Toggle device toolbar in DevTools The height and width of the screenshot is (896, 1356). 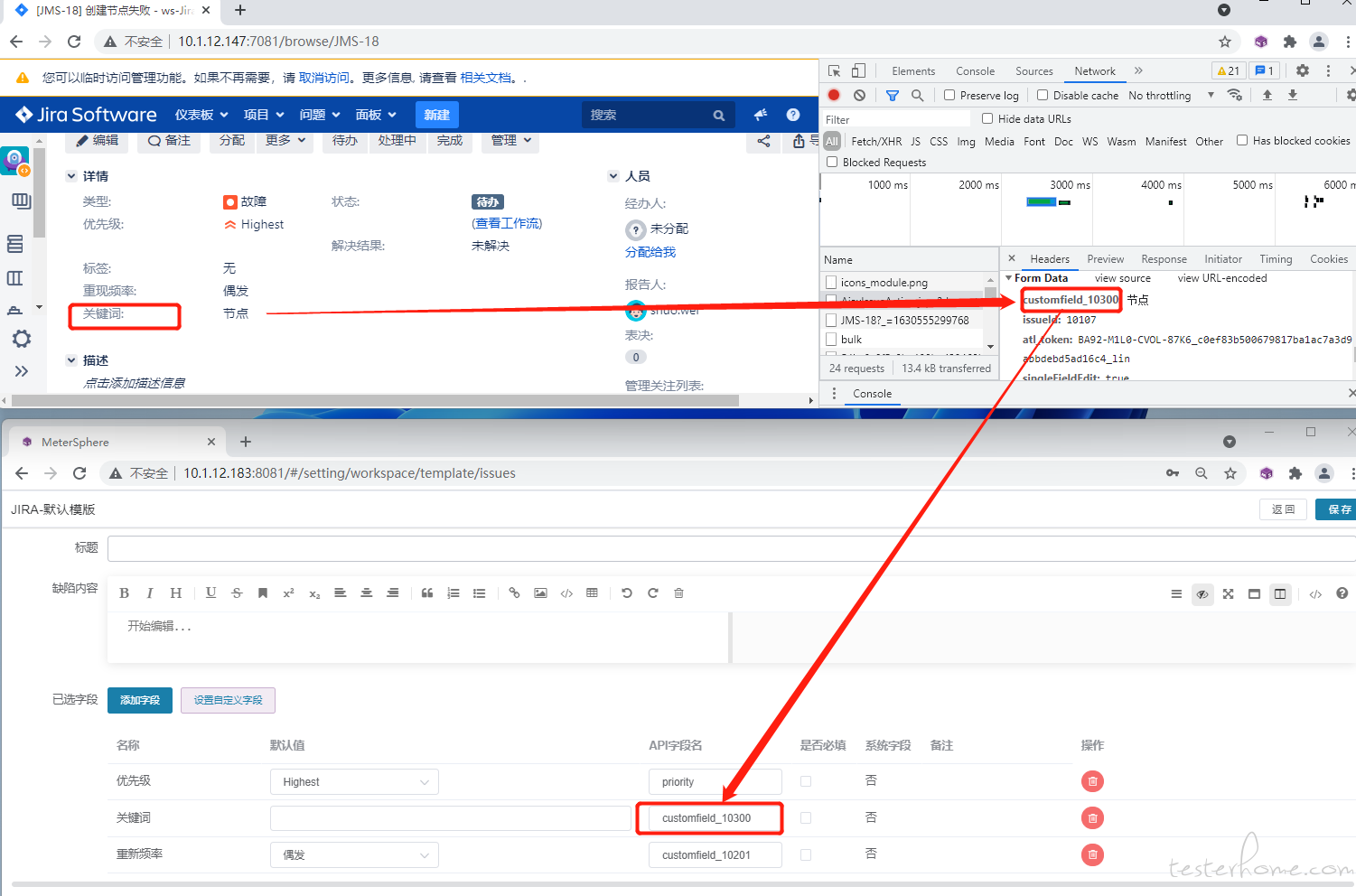point(858,70)
